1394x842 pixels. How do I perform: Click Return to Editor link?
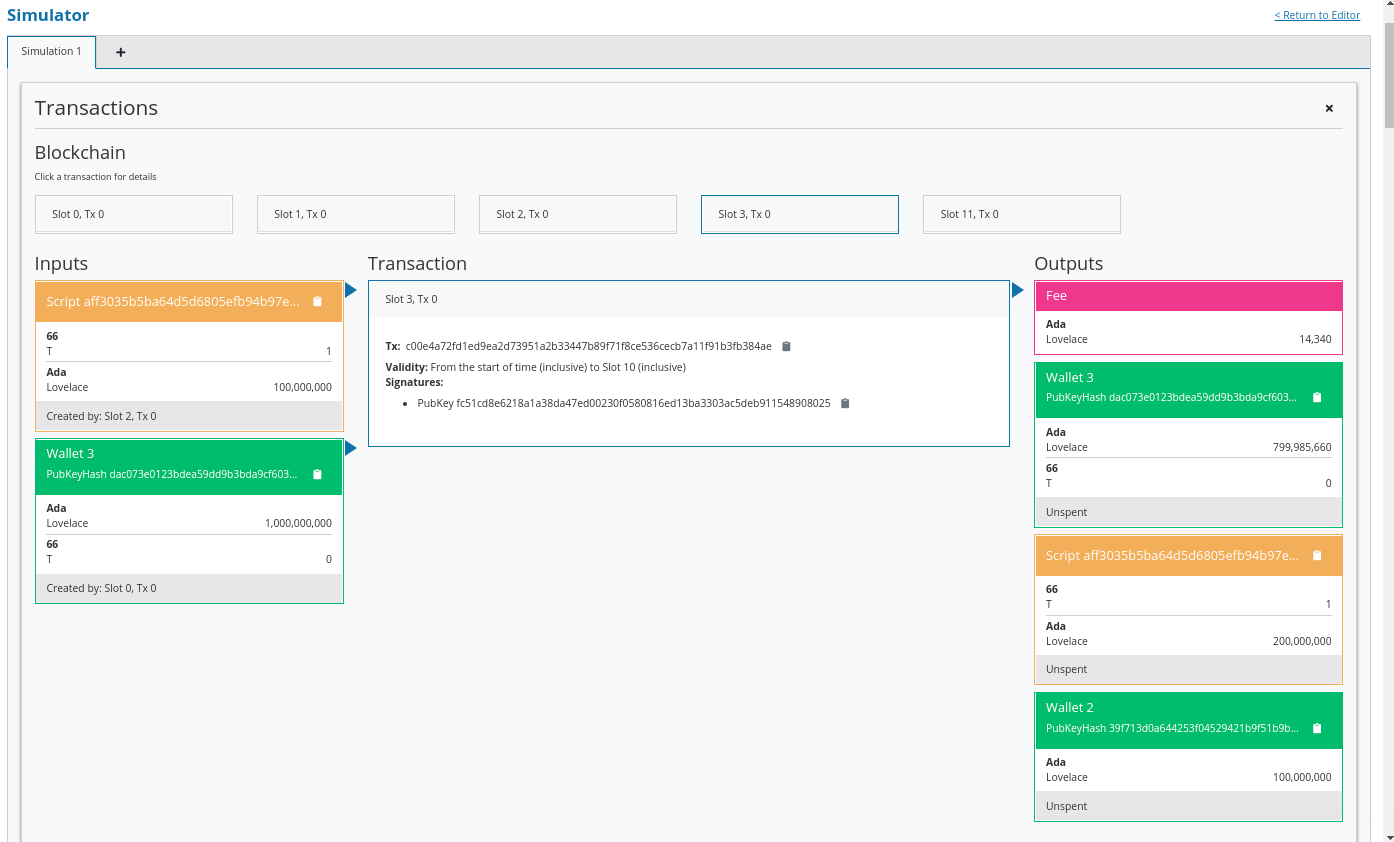[x=1317, y=15]
